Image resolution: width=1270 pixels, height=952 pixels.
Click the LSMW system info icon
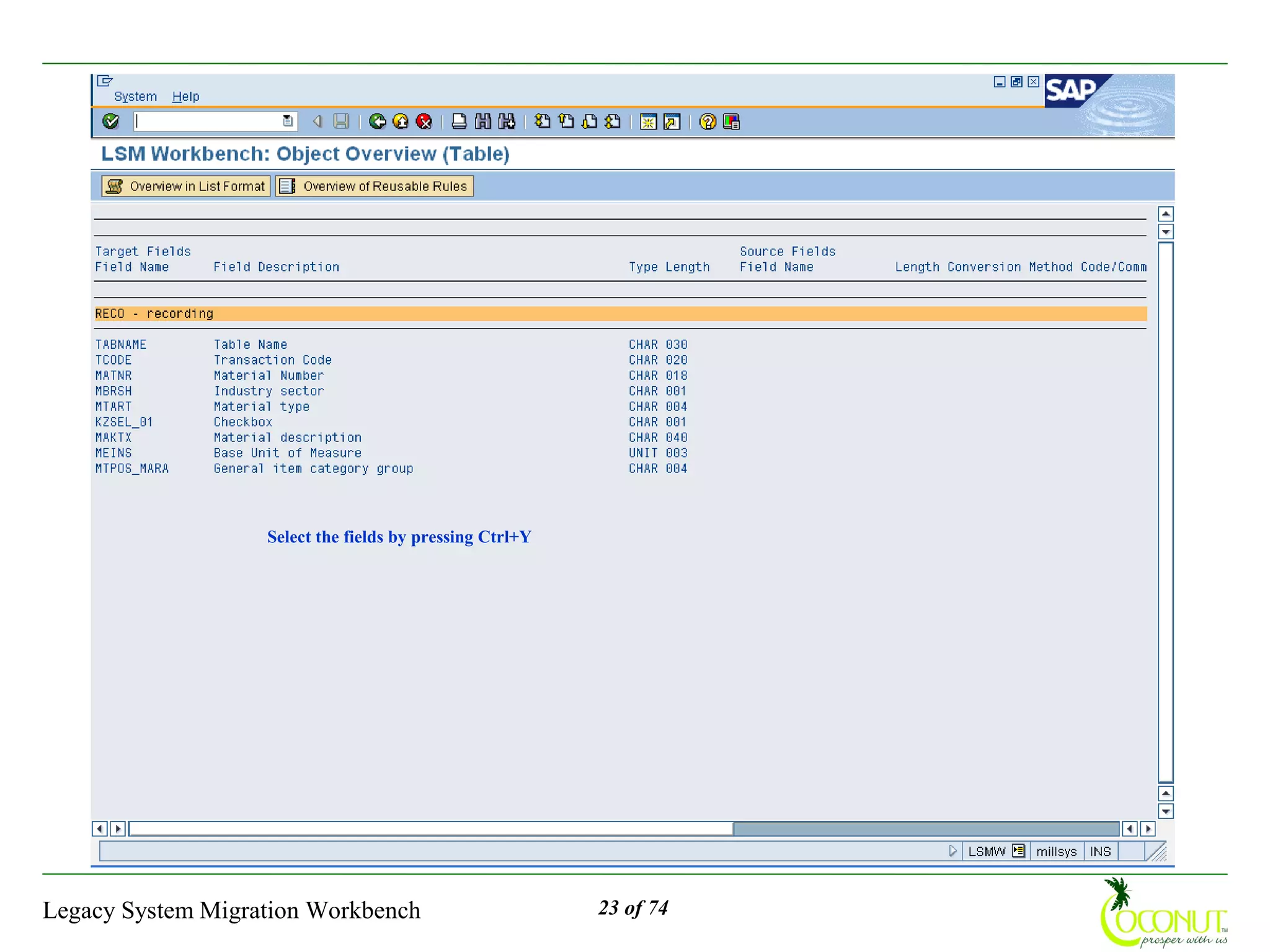click(x=1018, y=851)
